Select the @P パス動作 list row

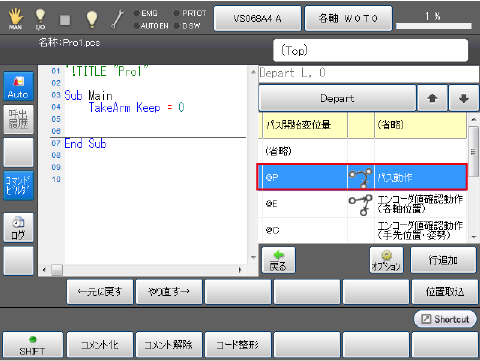pos(362,177)
